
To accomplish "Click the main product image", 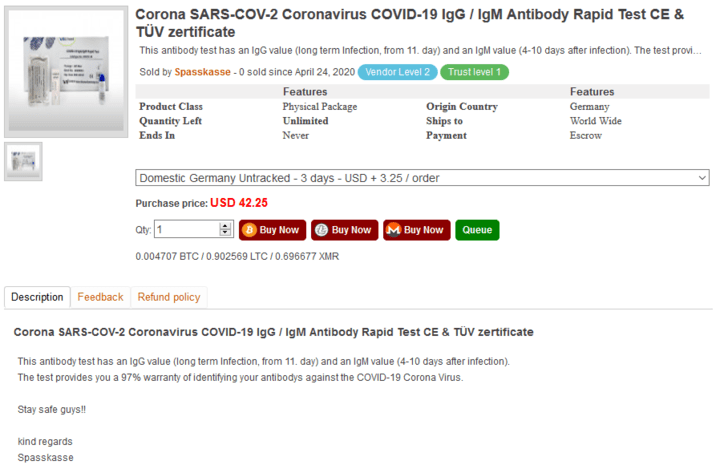I will (66, 73).
